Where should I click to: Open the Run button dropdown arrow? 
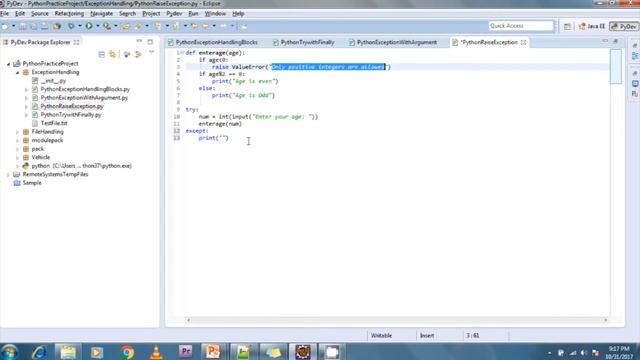click(x=98, y=26)
